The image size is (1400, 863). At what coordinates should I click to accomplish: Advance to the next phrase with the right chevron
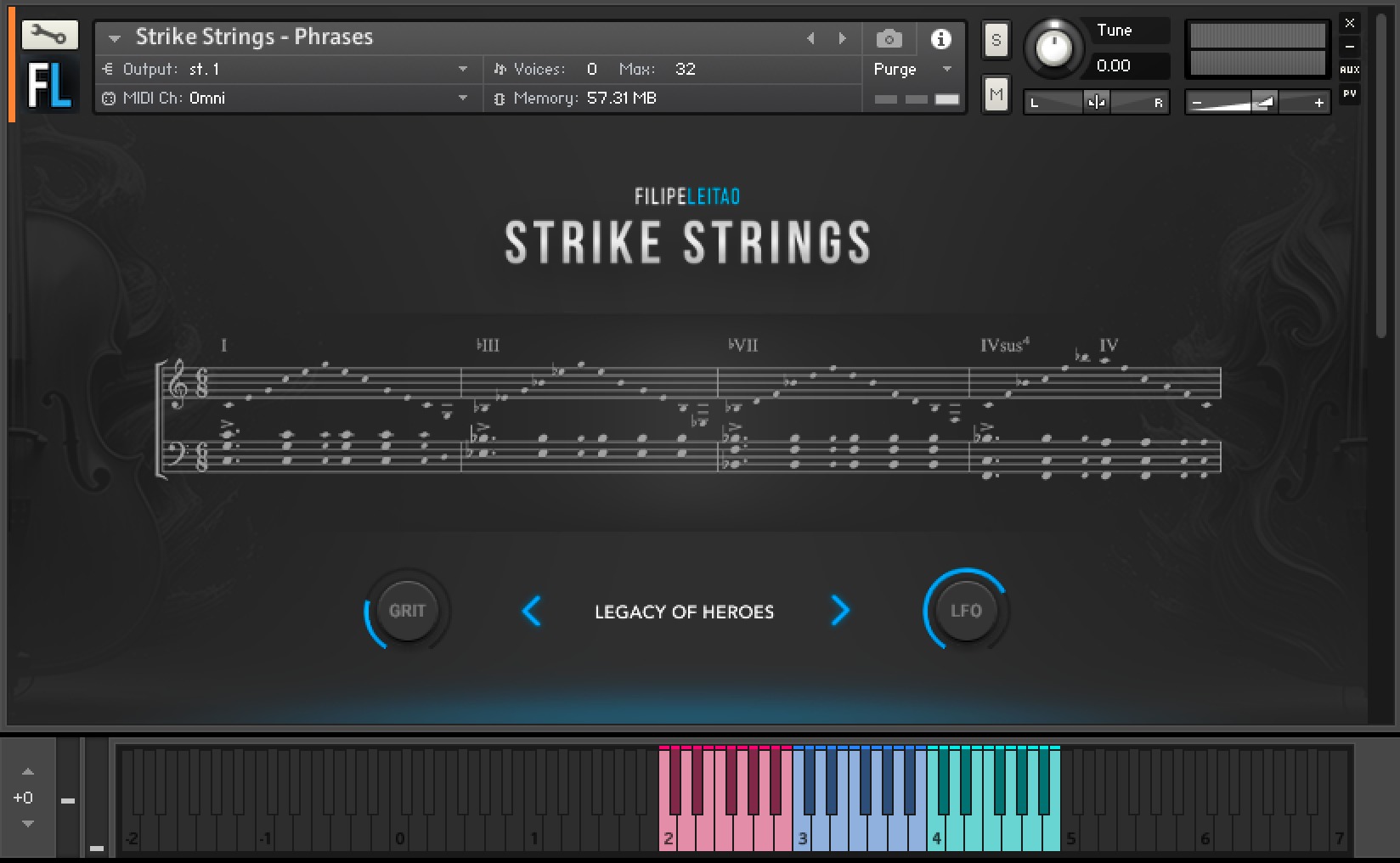click(840, 611)
